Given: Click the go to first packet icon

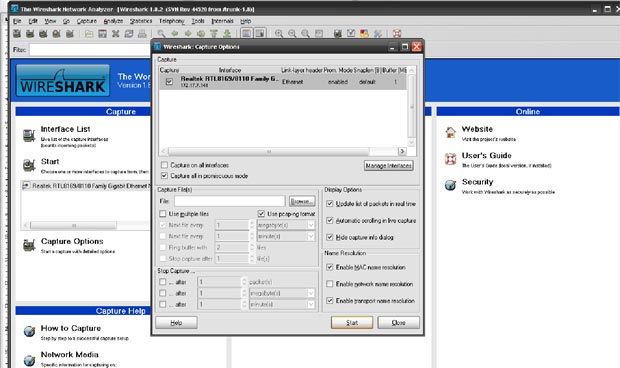Looking at the screenshot, I should point(214,34).
